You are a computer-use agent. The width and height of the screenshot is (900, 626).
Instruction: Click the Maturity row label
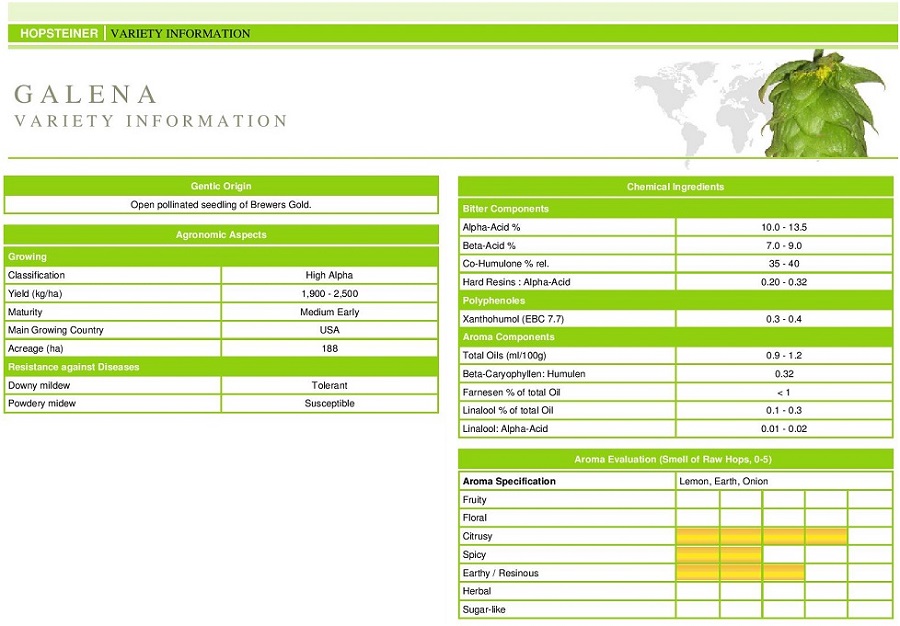(25, 312)
